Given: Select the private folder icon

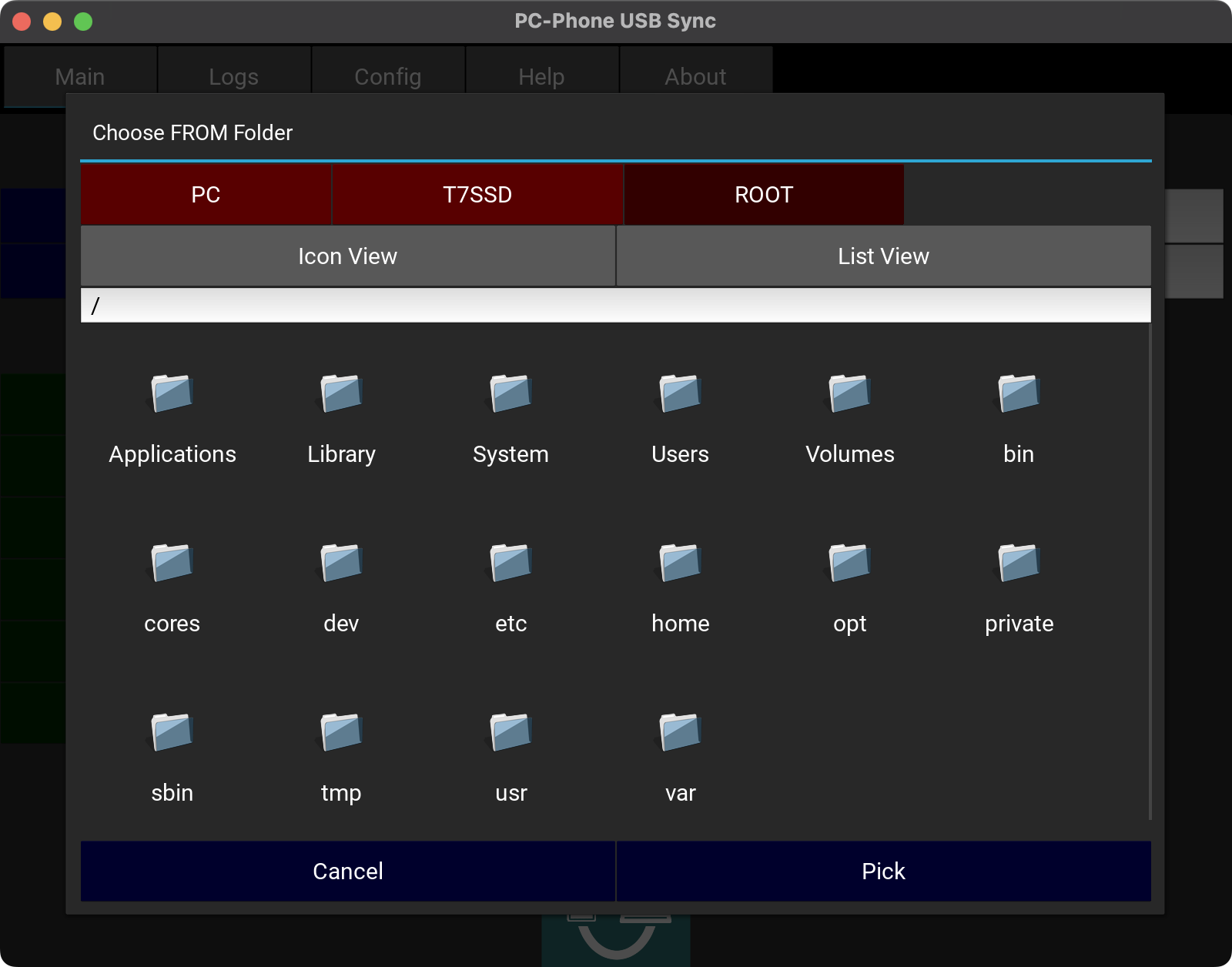Looking at the screenshot, I should click(1019, 564).
